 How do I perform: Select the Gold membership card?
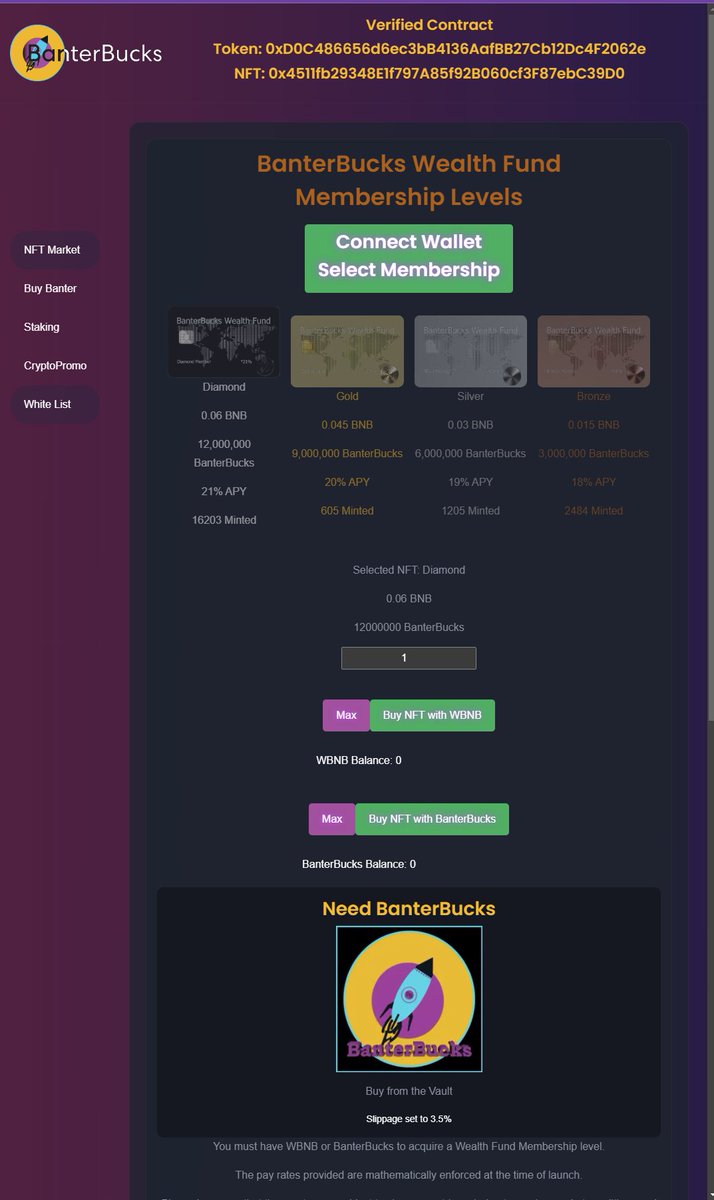pos(347,351)
